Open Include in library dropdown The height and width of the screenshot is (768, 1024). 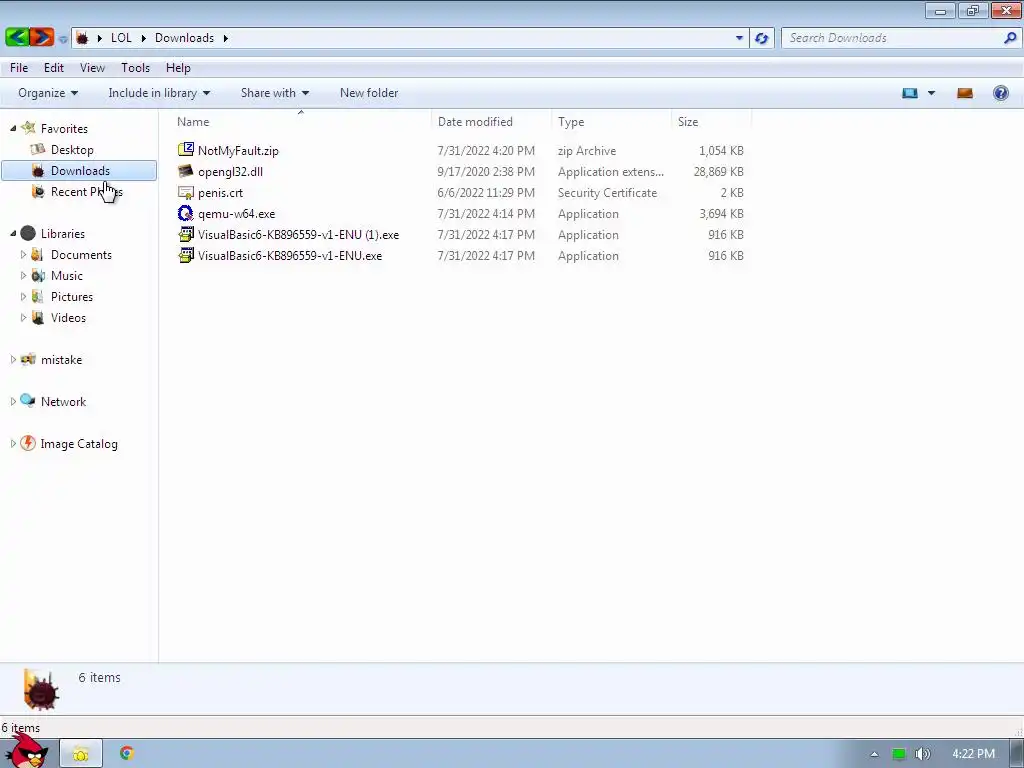159,93
